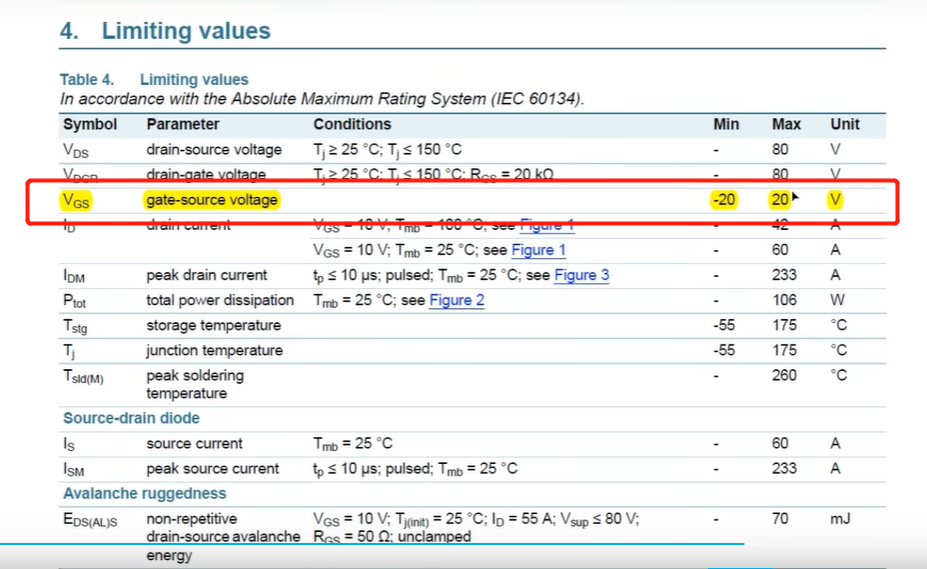This screenshot has width=927, height=569.
Task: Select the ISM symbol cell
Action: 74,470
